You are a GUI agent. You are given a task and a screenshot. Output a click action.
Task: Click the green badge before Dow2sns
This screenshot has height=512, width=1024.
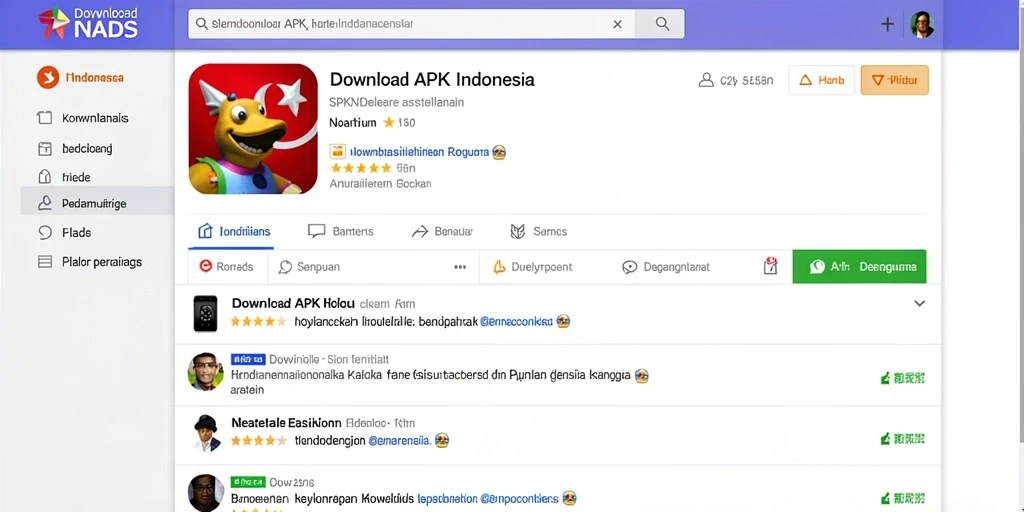(x=248, y=482)
